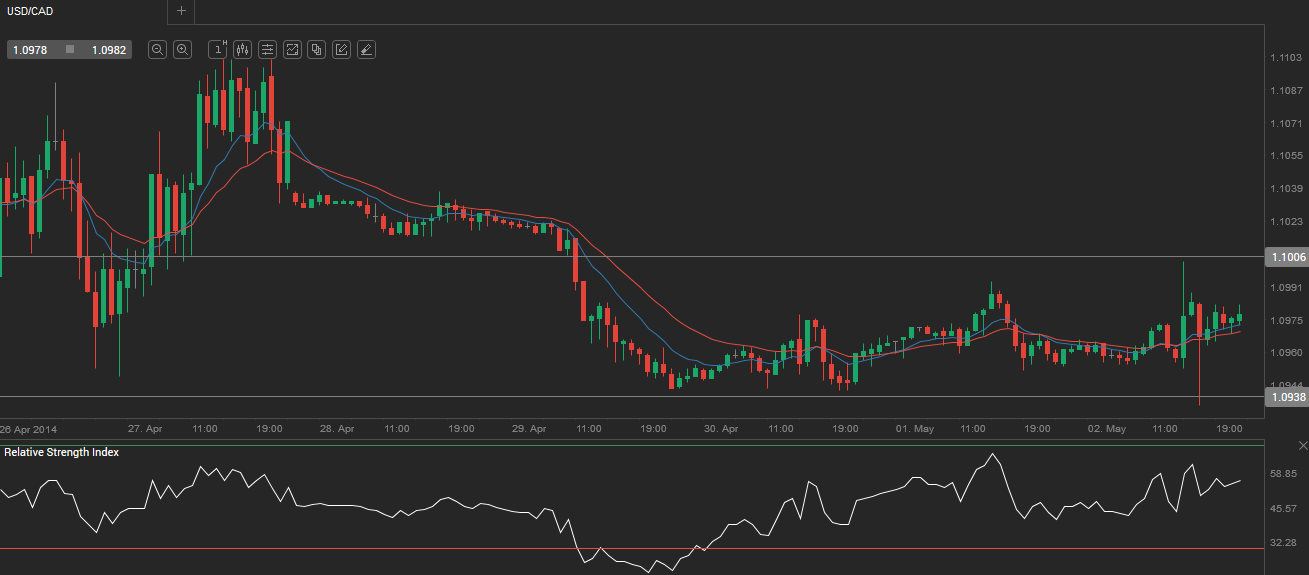Click the 01. May date on time axis
1309x575 pixels.
point(914,428)
